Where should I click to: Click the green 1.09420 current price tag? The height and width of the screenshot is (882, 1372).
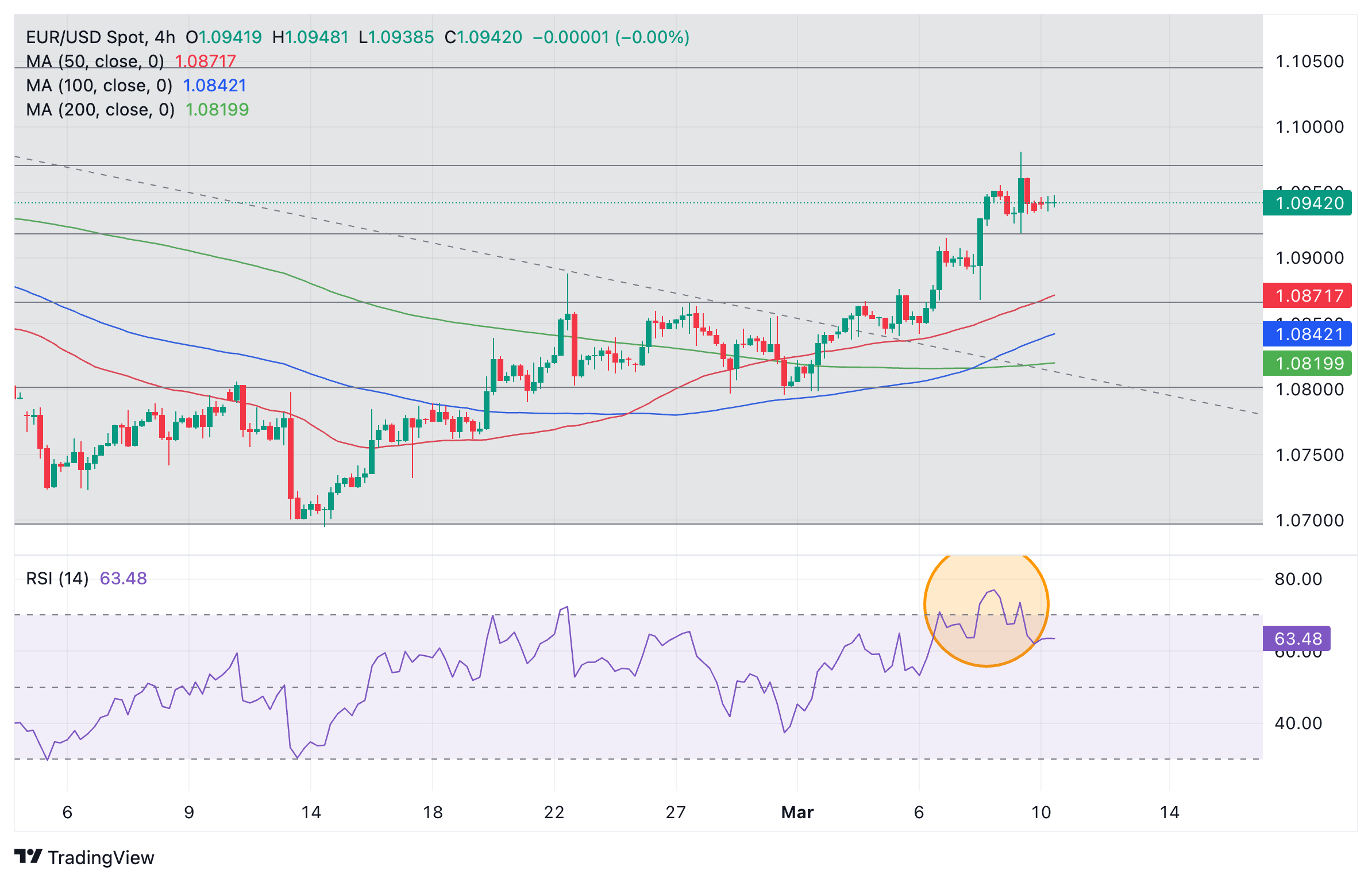pyautogui.click(x=1307, y=203)
